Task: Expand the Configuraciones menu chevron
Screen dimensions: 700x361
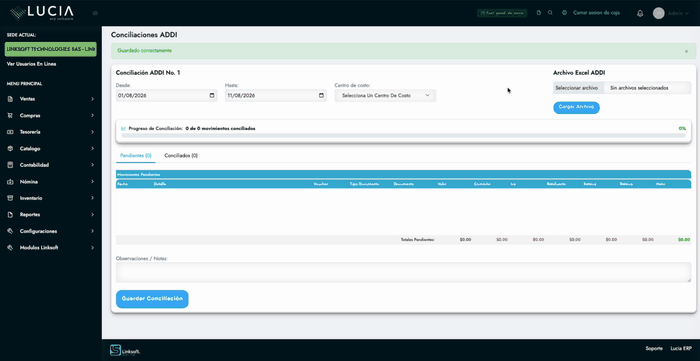Action: coord(92,231)
